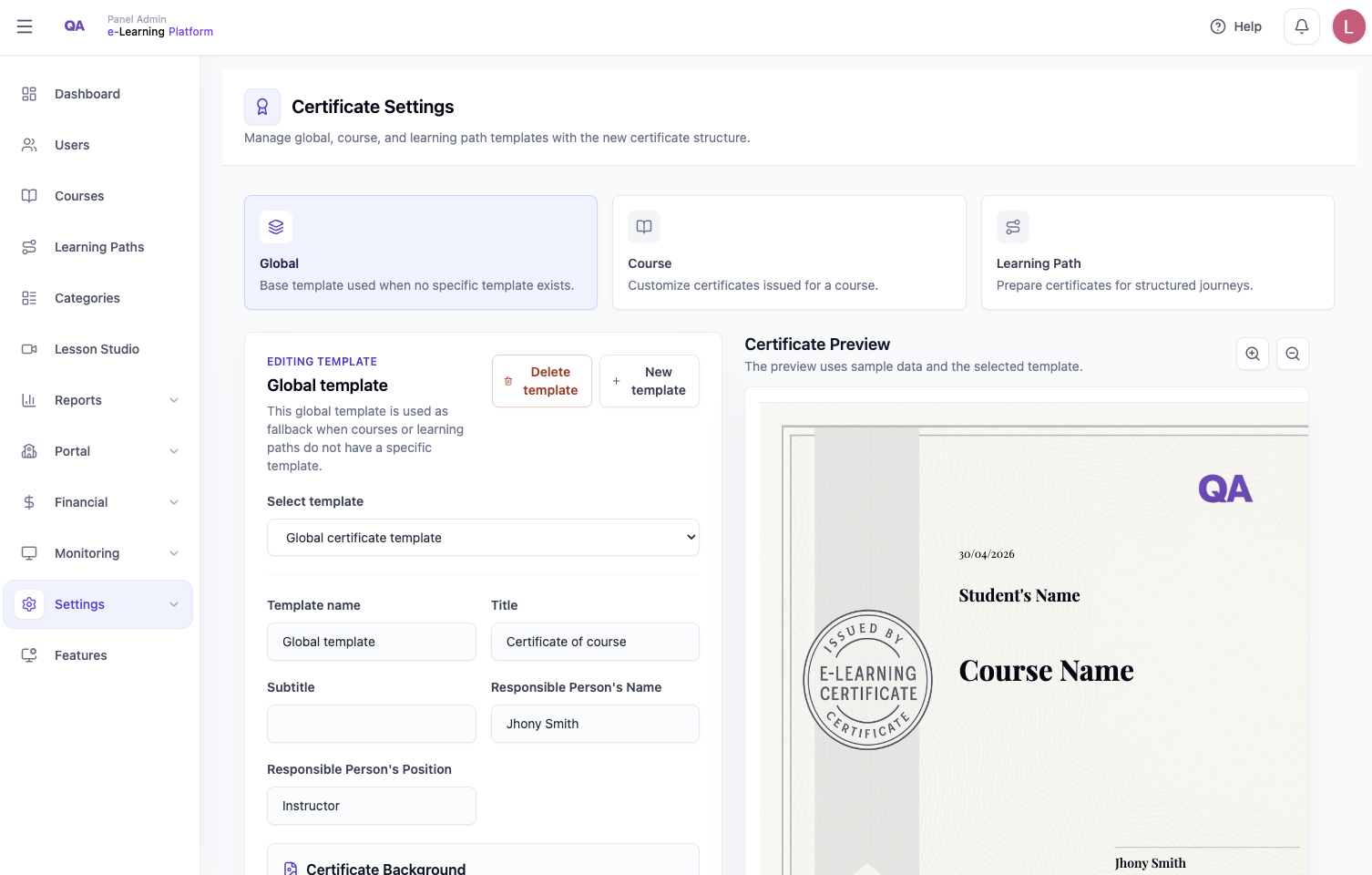1372x875 pixels.
Task: Click the Portal building icon
Action: point(29,451)
